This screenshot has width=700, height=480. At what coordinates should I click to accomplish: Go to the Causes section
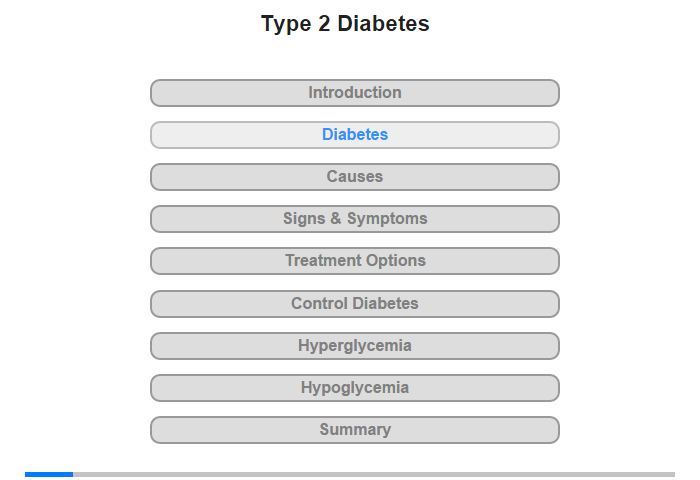tap(354, 177)
